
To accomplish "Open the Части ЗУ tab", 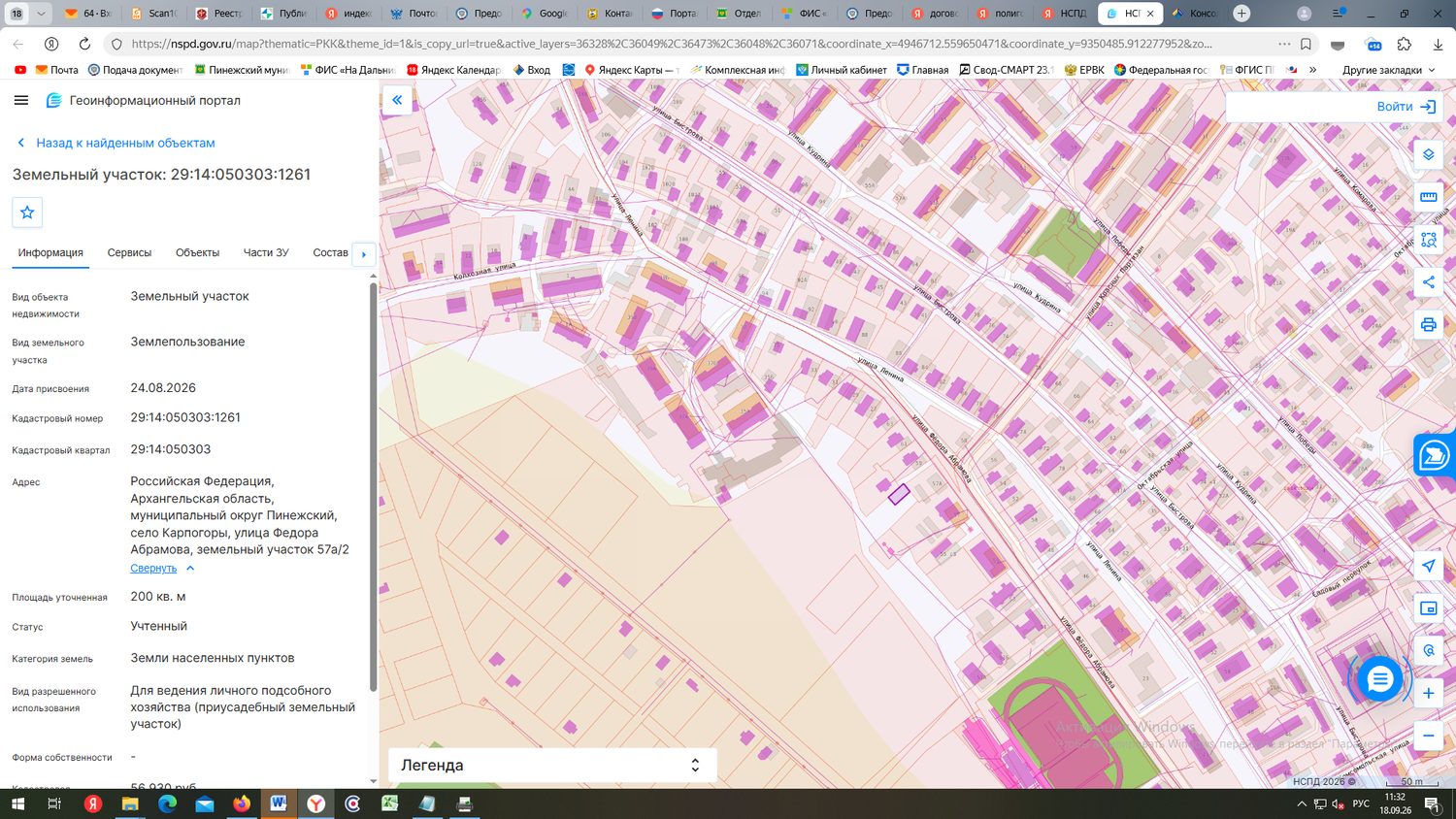I will [266, 252].
